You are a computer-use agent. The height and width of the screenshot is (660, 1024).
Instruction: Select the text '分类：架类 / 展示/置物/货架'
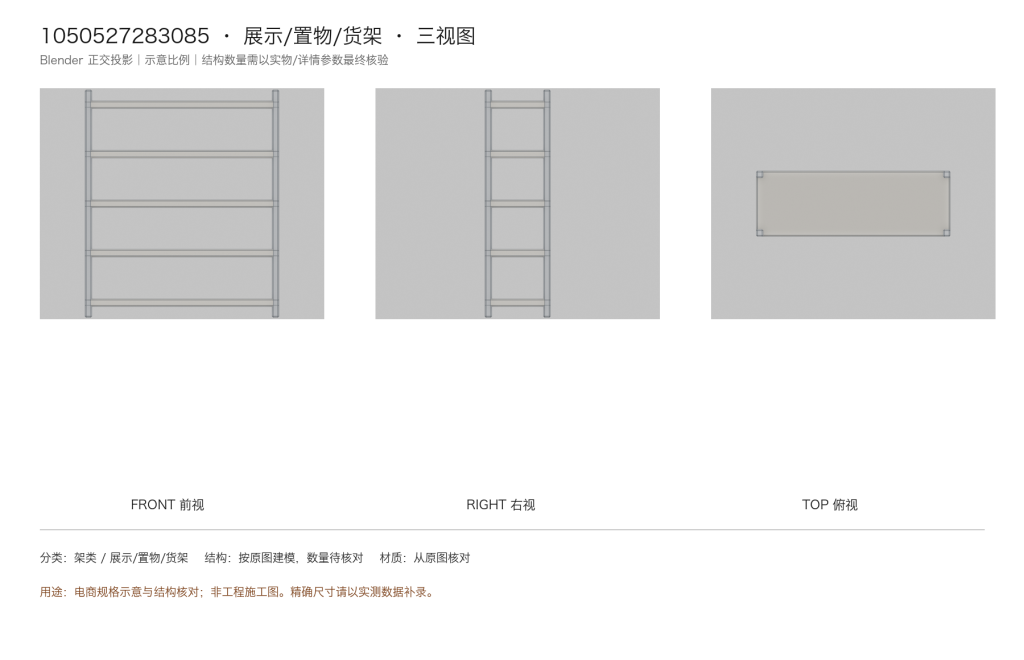coord(114,558)
